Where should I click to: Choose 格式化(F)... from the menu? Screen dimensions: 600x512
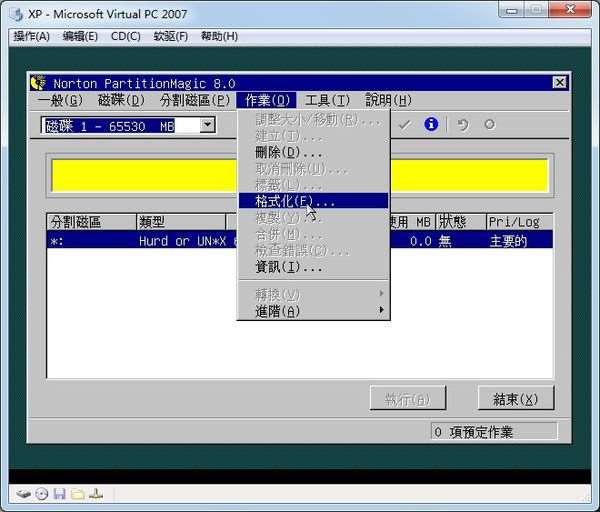313,201
